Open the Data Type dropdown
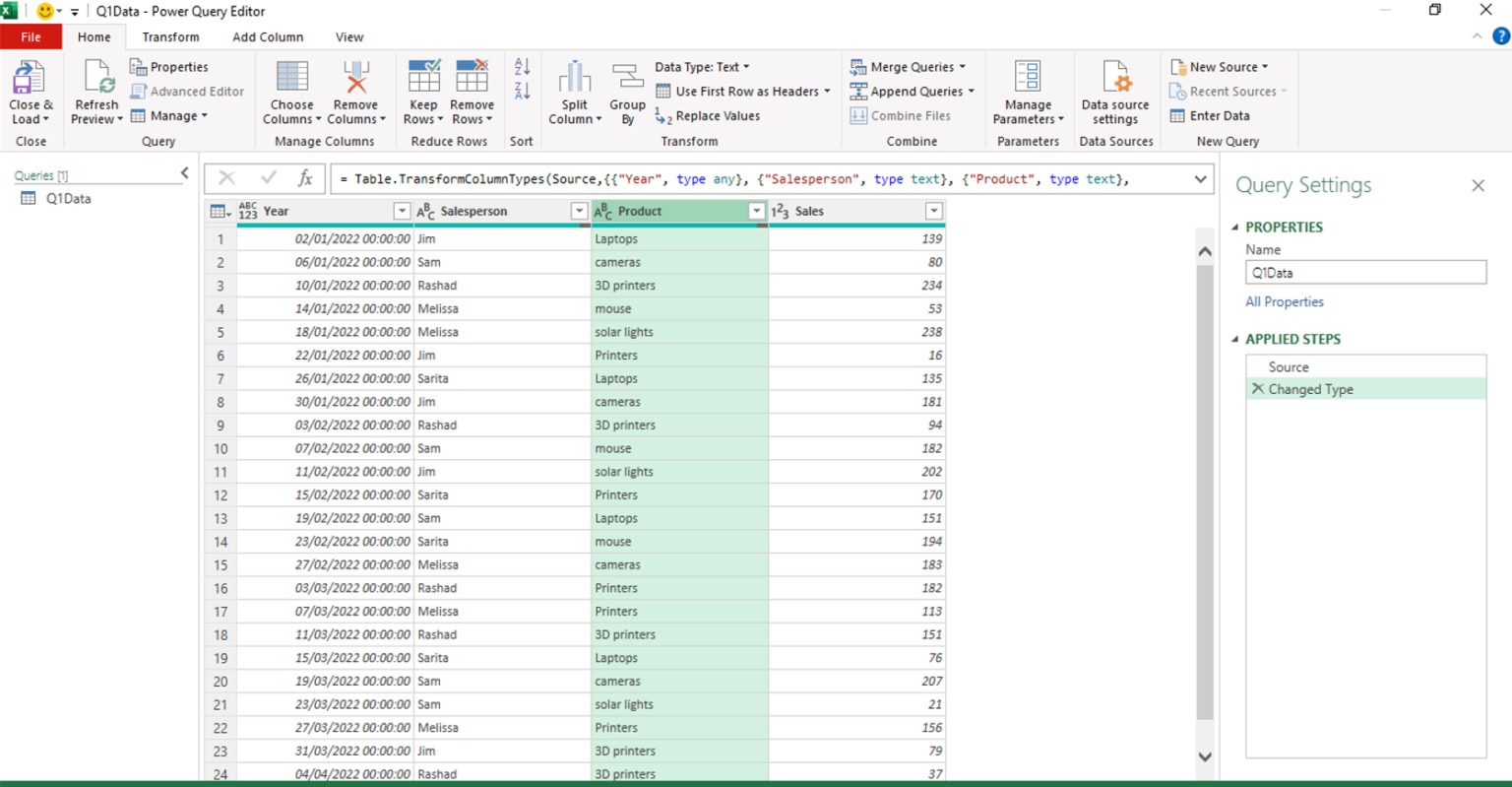The height and width of the screenshot is (787, 1512). point(703,66)
